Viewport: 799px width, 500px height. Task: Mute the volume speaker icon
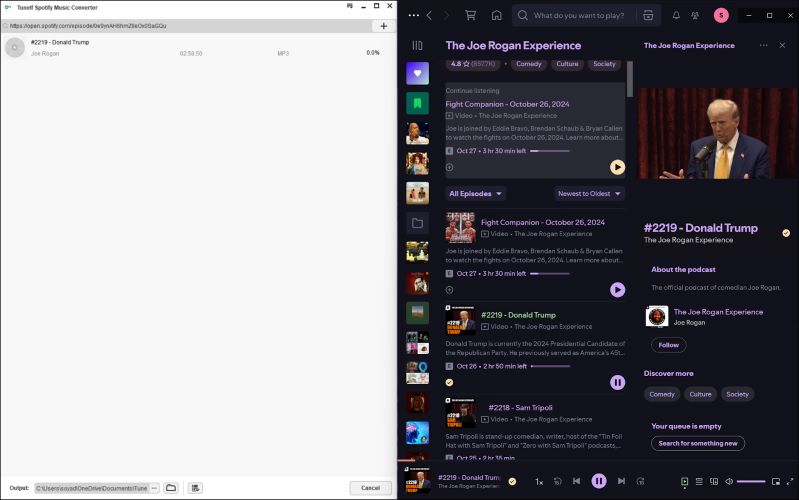click(729, 481)
